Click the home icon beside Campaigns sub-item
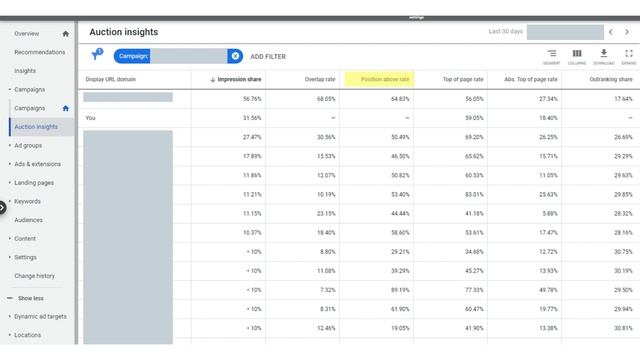This screenshot has height=360, width=640. coord(66,108)
